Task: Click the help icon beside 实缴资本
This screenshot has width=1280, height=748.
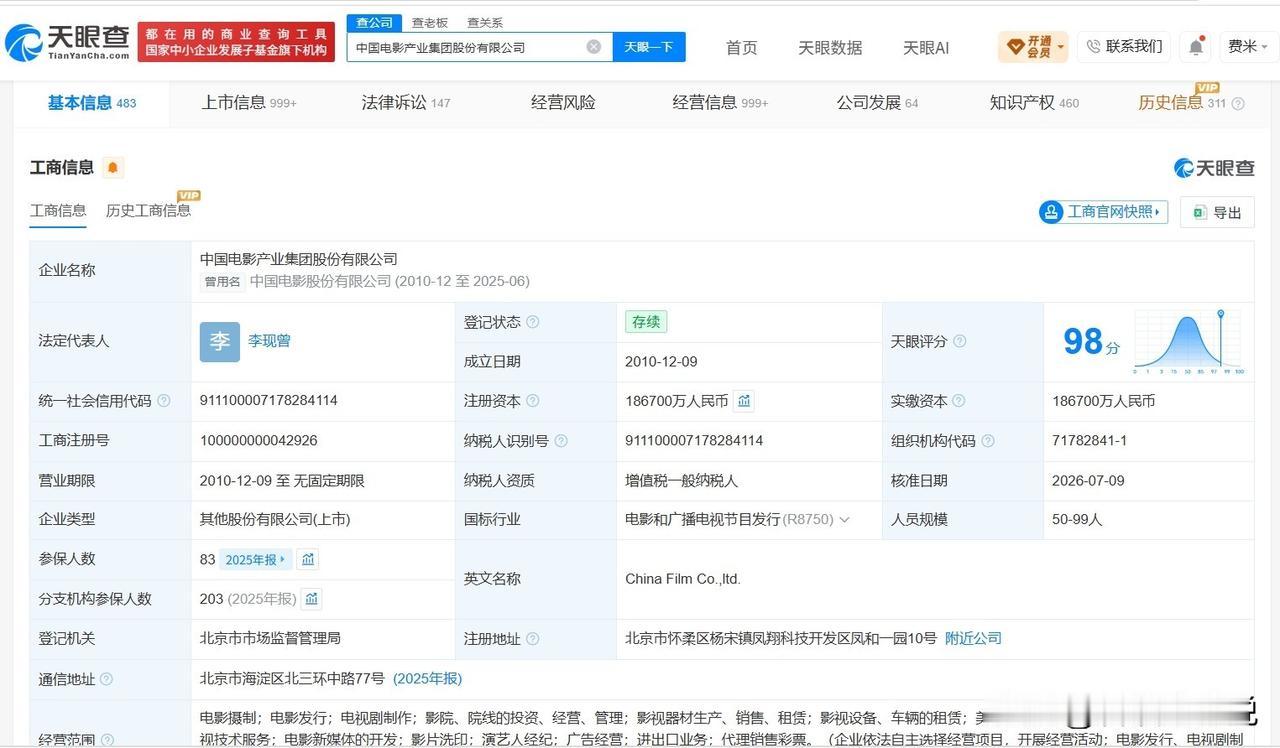Action: pyautogui.click(x=958, y=401)
